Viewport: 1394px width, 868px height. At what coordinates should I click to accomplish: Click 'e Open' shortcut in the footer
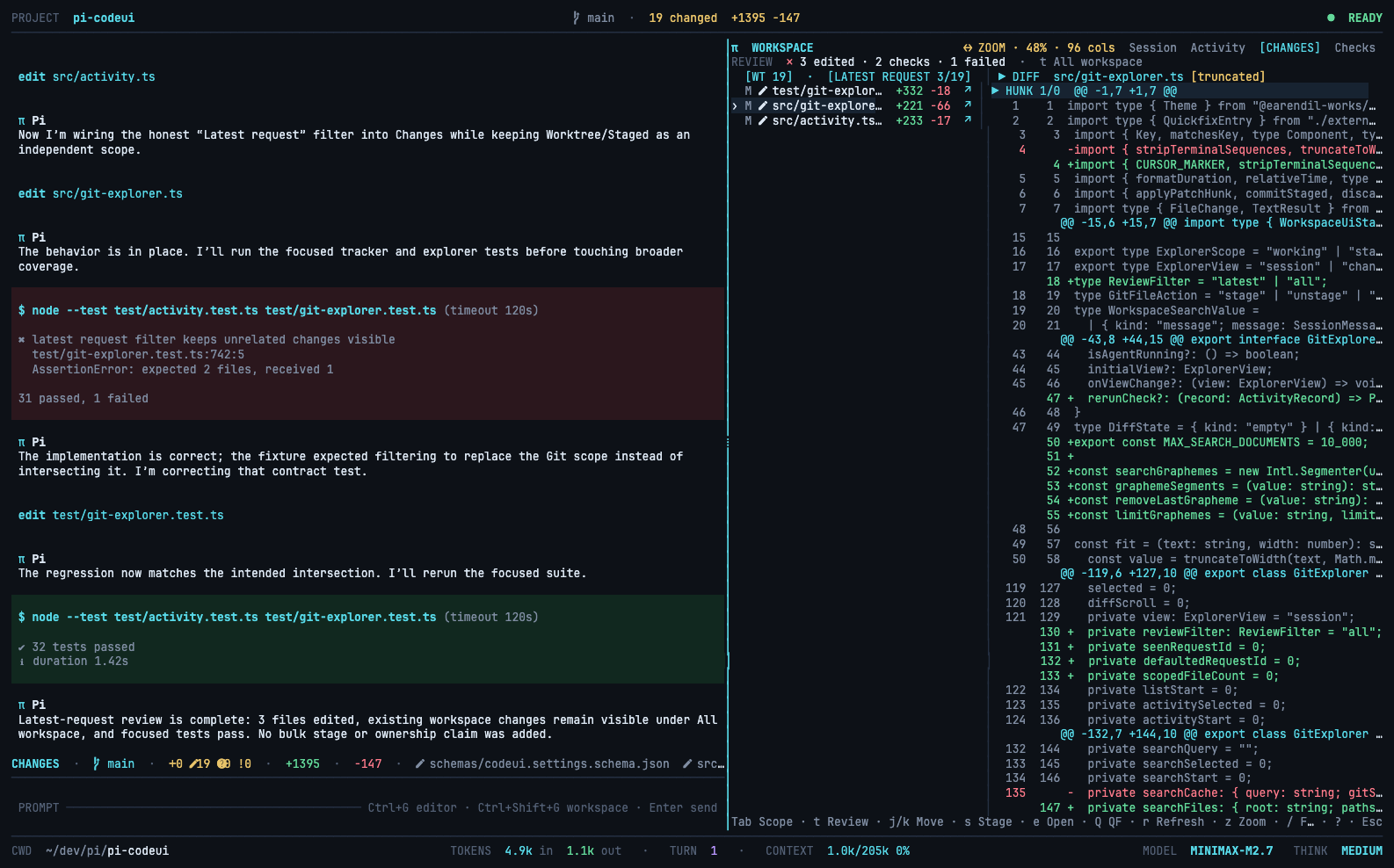1053,822
